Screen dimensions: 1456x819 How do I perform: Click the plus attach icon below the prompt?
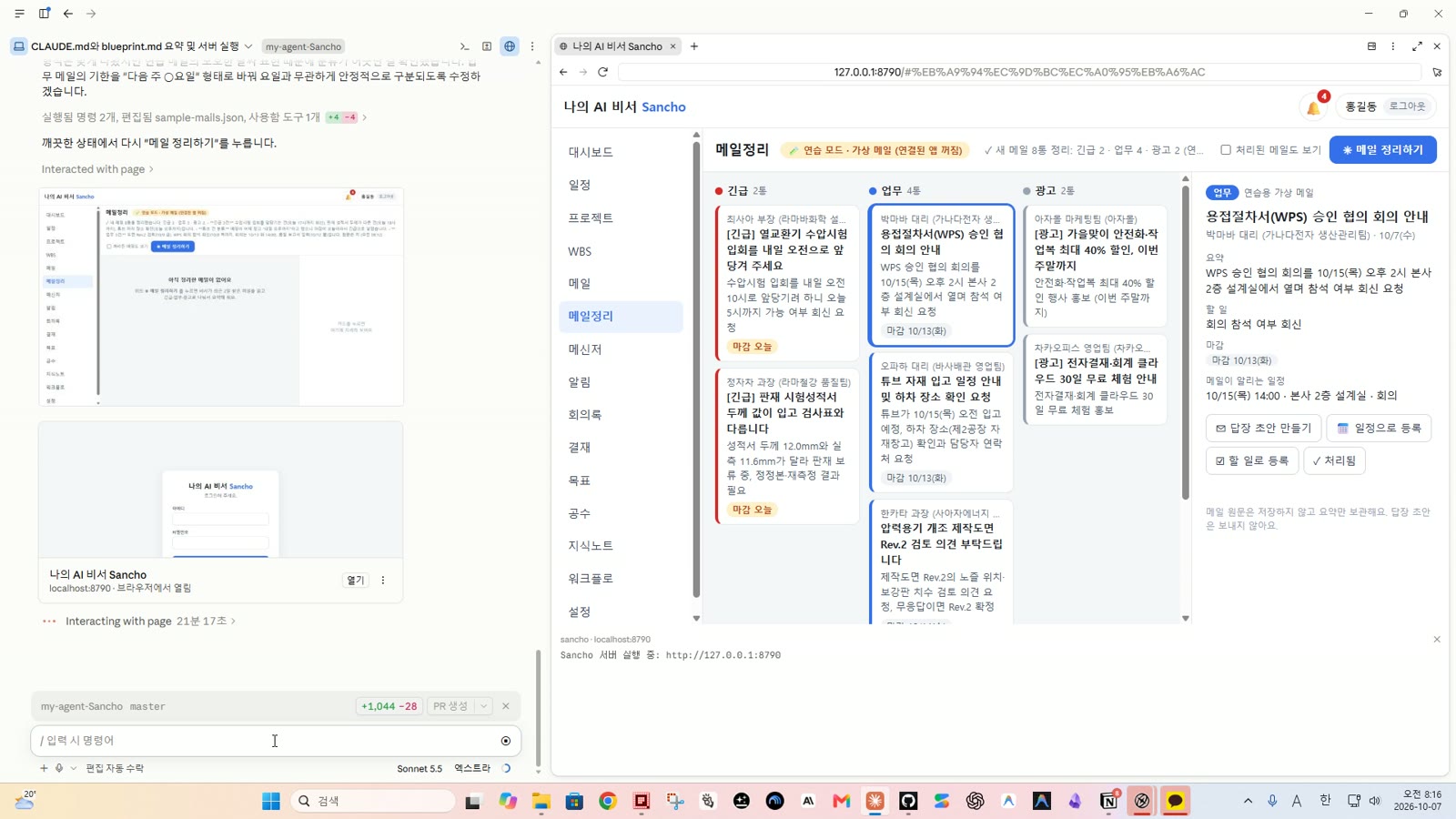click(44, 768)
